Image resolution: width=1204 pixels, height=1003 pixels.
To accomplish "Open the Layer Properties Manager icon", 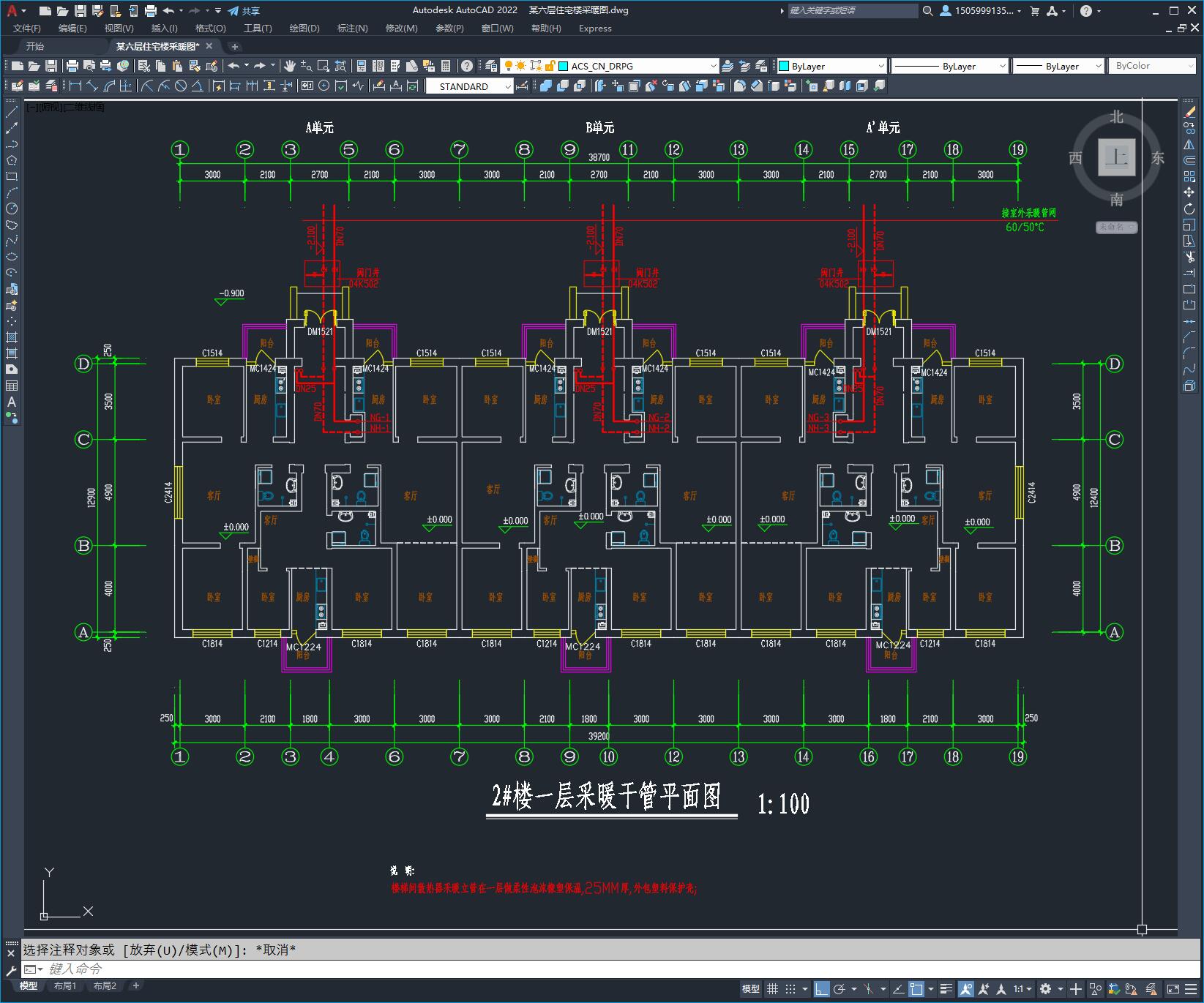I will [490, 66].
